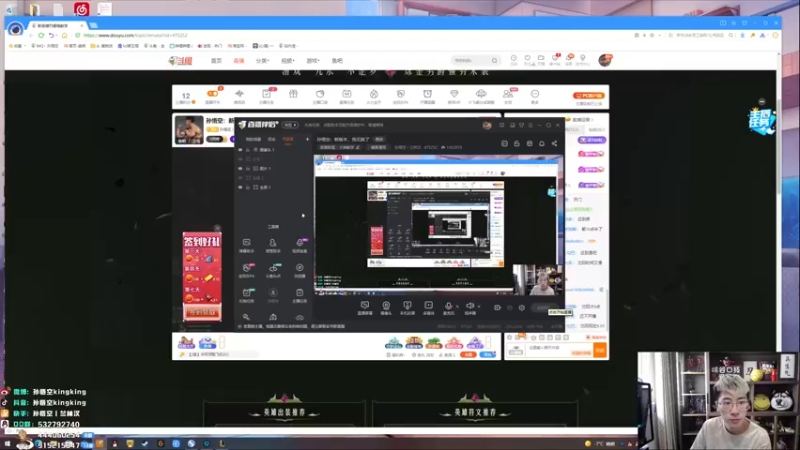Open 直播 in Douyu navigation
The image size is (800, 450).
[239, 61]
